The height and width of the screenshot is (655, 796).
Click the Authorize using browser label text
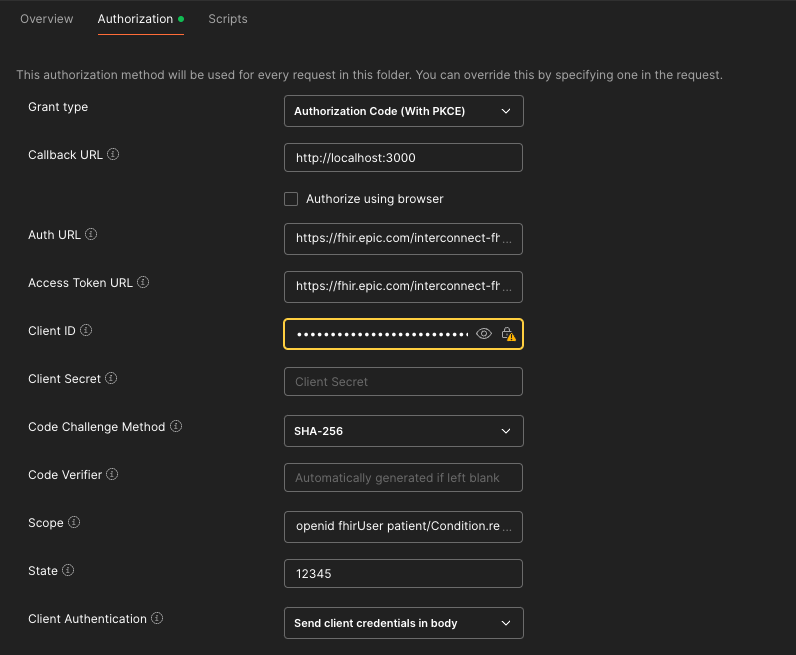[375, 199]
